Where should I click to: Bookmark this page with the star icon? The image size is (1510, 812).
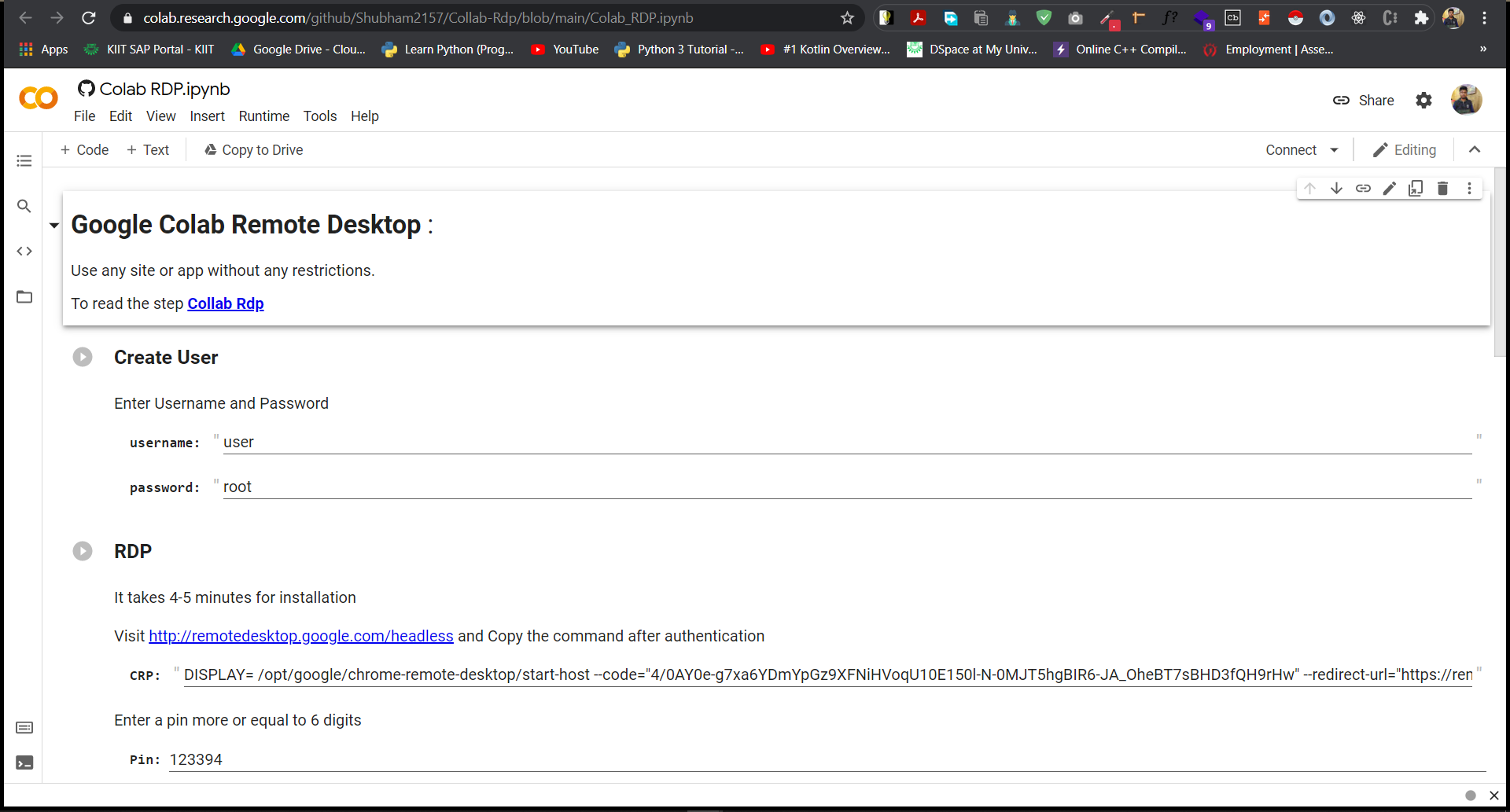click(847, 18)
